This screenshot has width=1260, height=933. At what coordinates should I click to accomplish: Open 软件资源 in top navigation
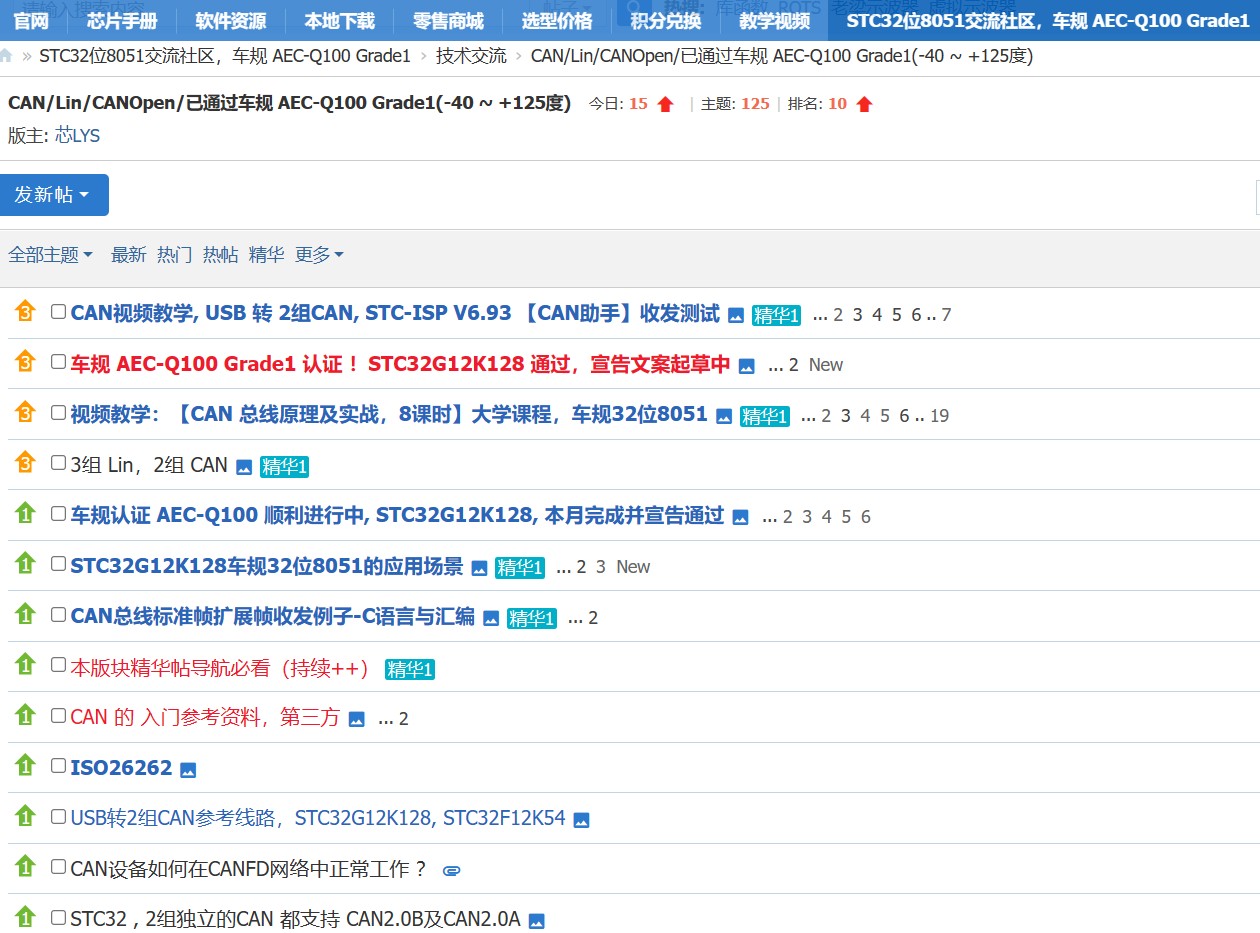click(x=231, y=20)
